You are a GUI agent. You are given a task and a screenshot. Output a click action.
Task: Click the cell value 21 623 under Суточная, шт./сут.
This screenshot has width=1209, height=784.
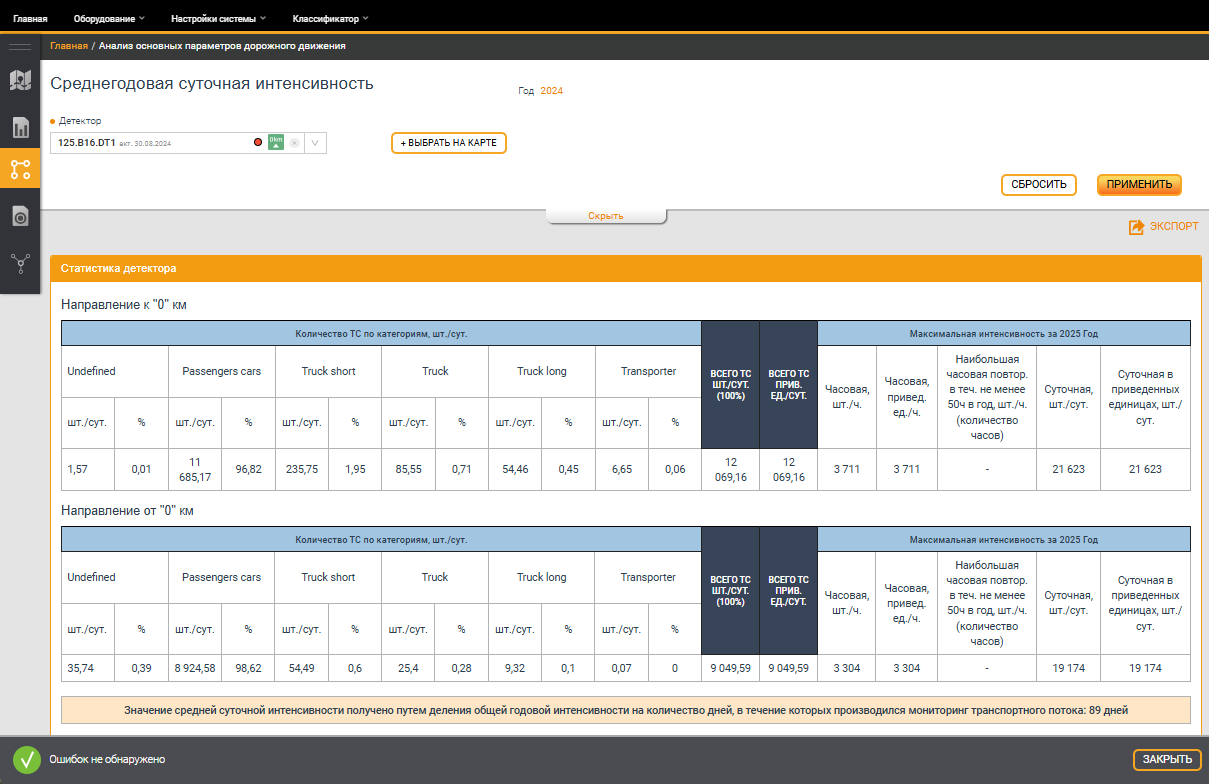(x=1068, y=469)
